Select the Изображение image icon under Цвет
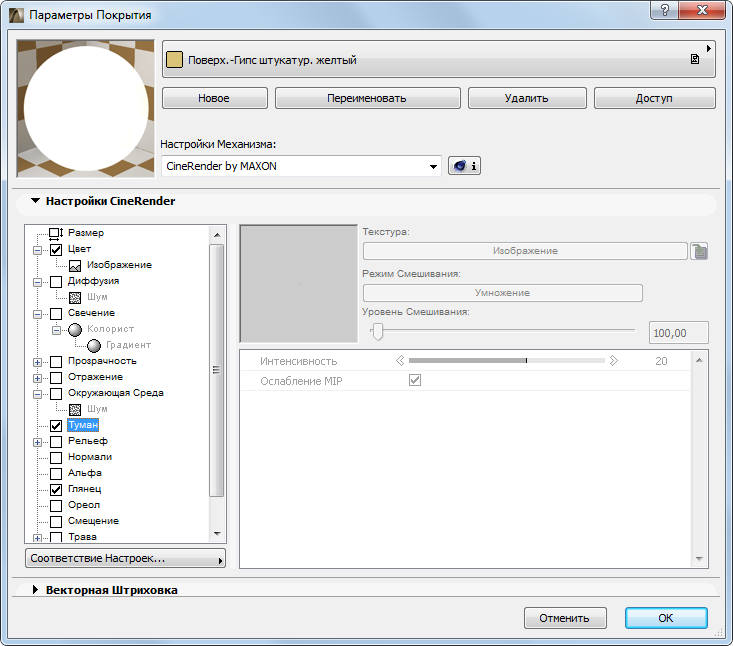The image size is (733, 646). click(75, 266)
